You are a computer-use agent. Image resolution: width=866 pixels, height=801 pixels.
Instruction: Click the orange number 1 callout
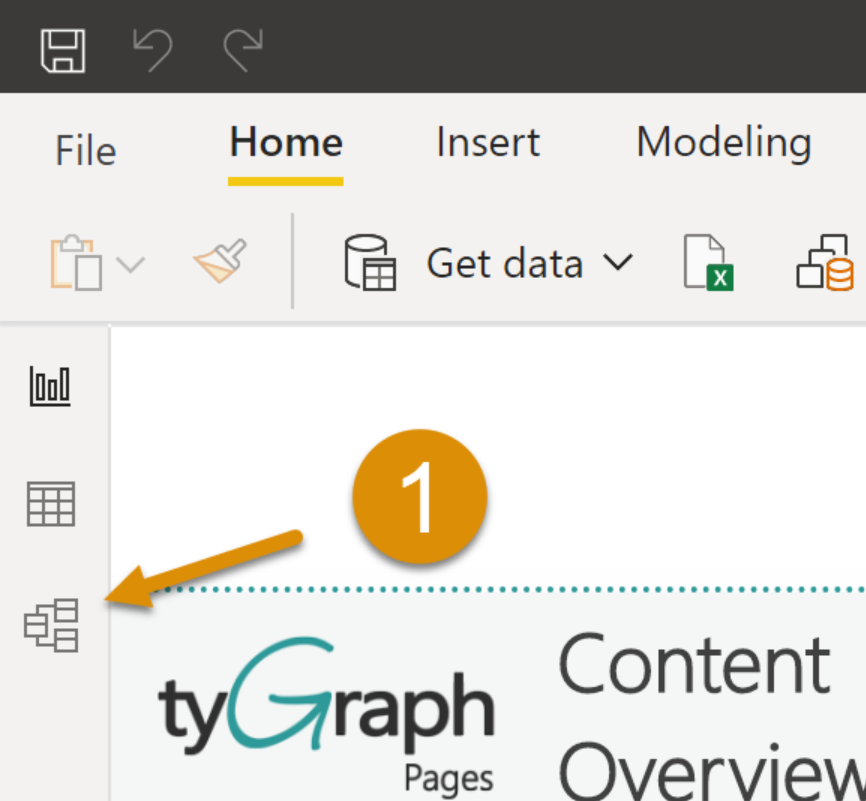(x=420, y=497)
